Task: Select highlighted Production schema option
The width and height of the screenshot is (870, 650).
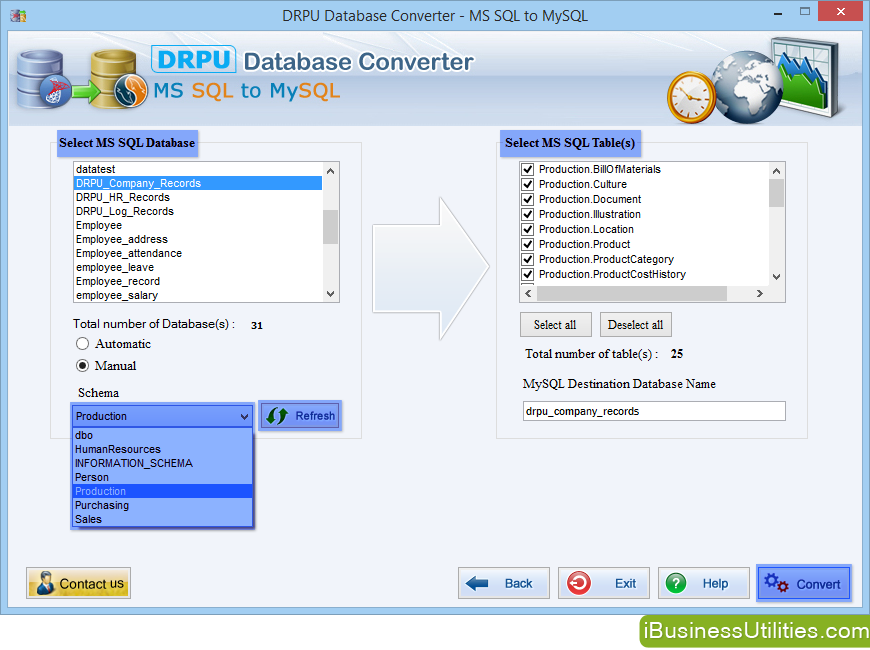Action: click(x=163, y=491)
